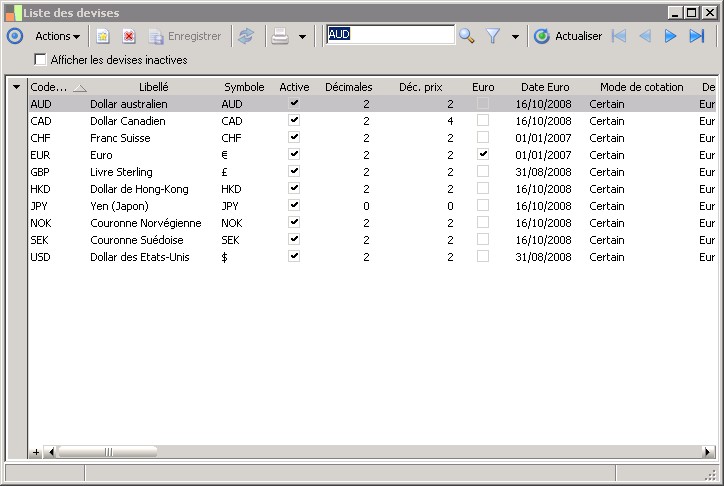Go to the next record arrow
Viewport: 724px width, 486px height.
671,36
